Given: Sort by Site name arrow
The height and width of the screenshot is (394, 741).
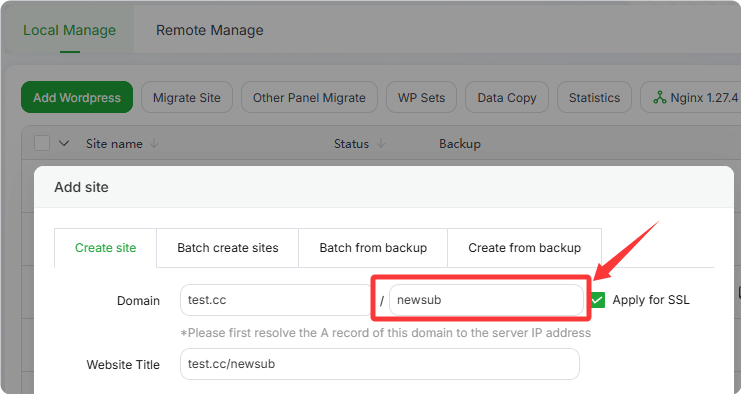Looking at the screenshot, I should tap(154, 144).
